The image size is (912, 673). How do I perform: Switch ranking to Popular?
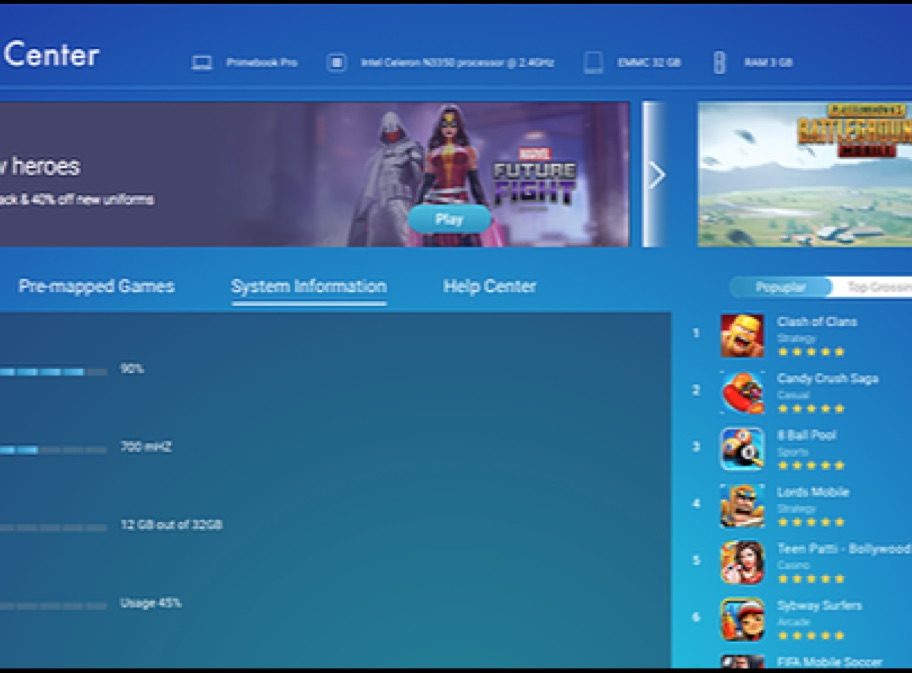[x=781, y=287]
